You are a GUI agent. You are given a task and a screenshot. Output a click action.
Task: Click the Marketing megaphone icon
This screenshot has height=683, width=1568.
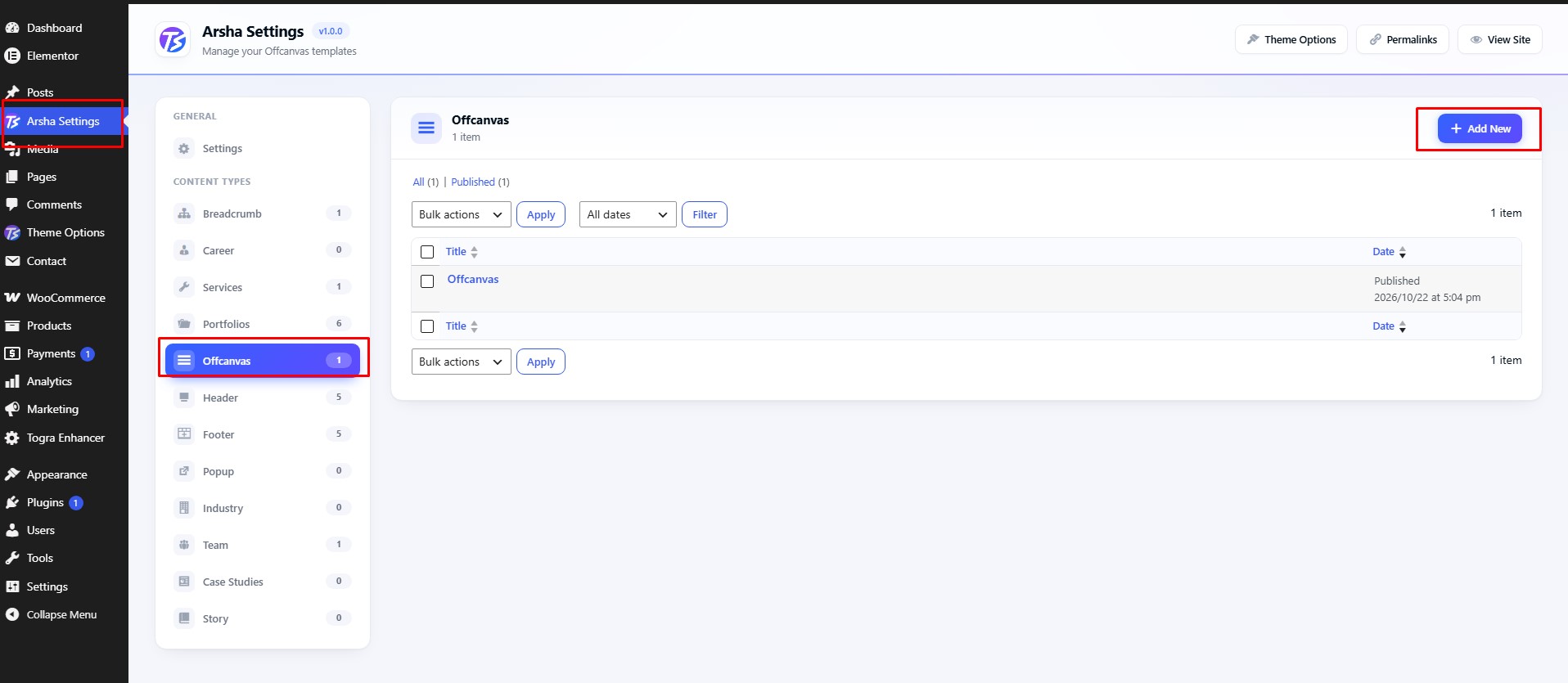click(x=12, y=409)
